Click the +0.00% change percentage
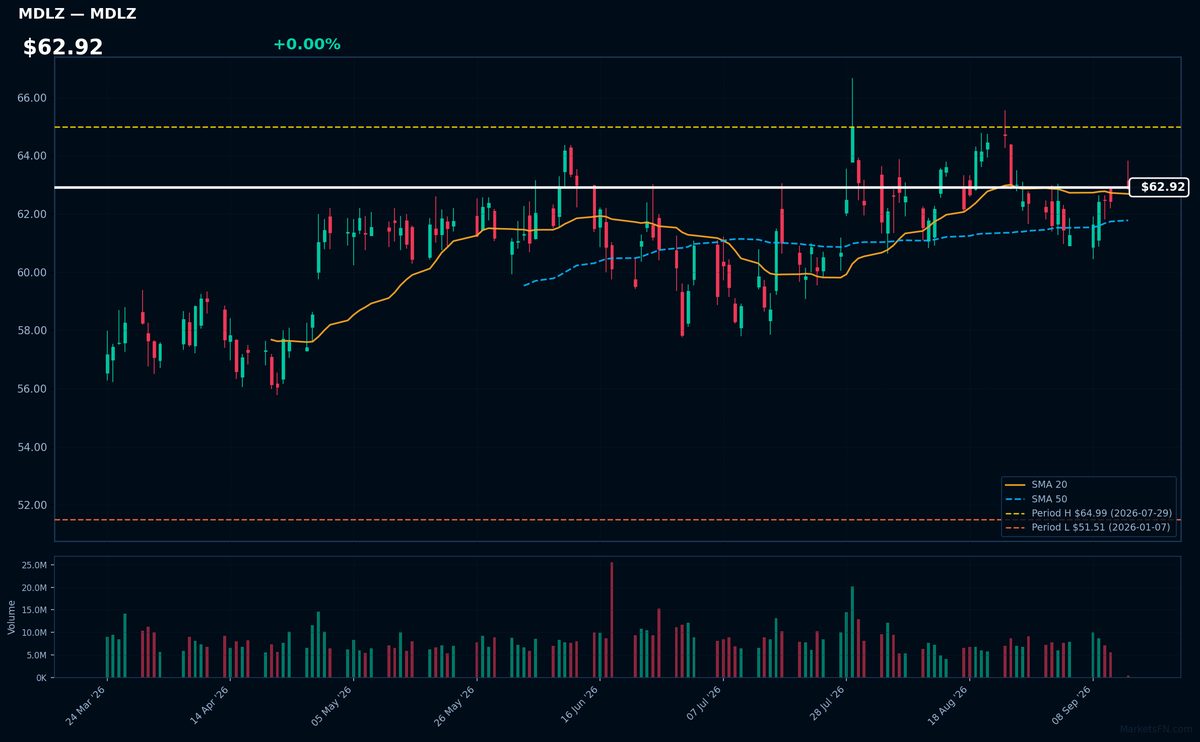The height and width of the screenshot is (742, 1200). 306,44
